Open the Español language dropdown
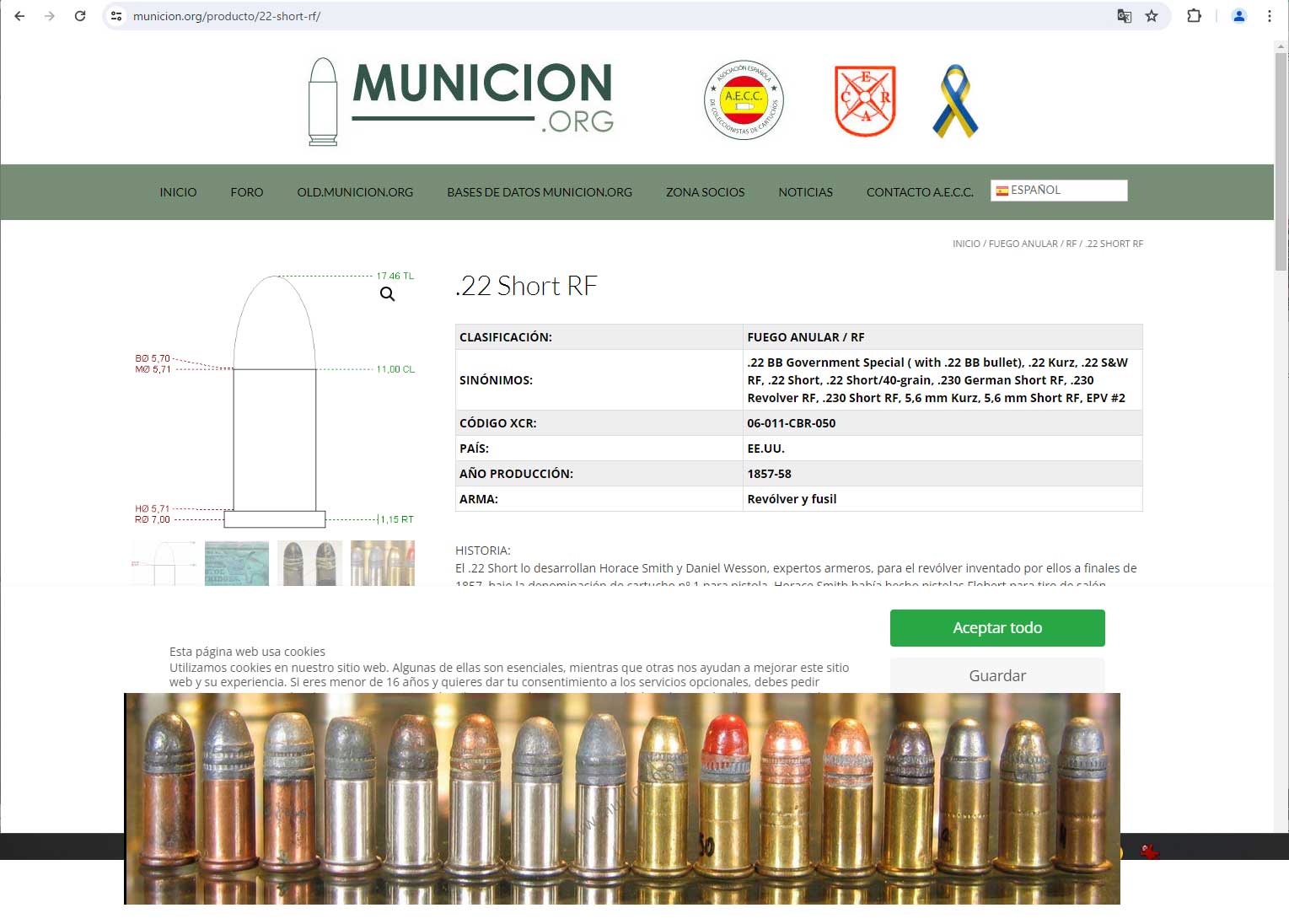1289x924 pixels. [1059, 191]
